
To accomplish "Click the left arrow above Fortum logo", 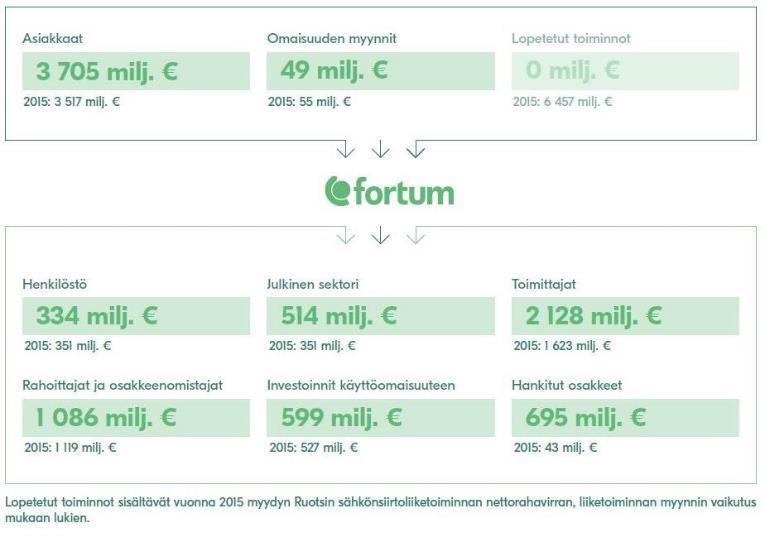I will (x=345, y=149).
